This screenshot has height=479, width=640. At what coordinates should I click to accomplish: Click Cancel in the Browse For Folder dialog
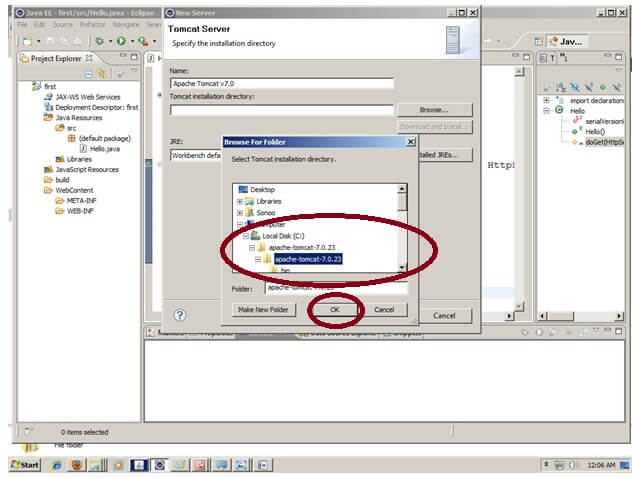coord(384,310)
